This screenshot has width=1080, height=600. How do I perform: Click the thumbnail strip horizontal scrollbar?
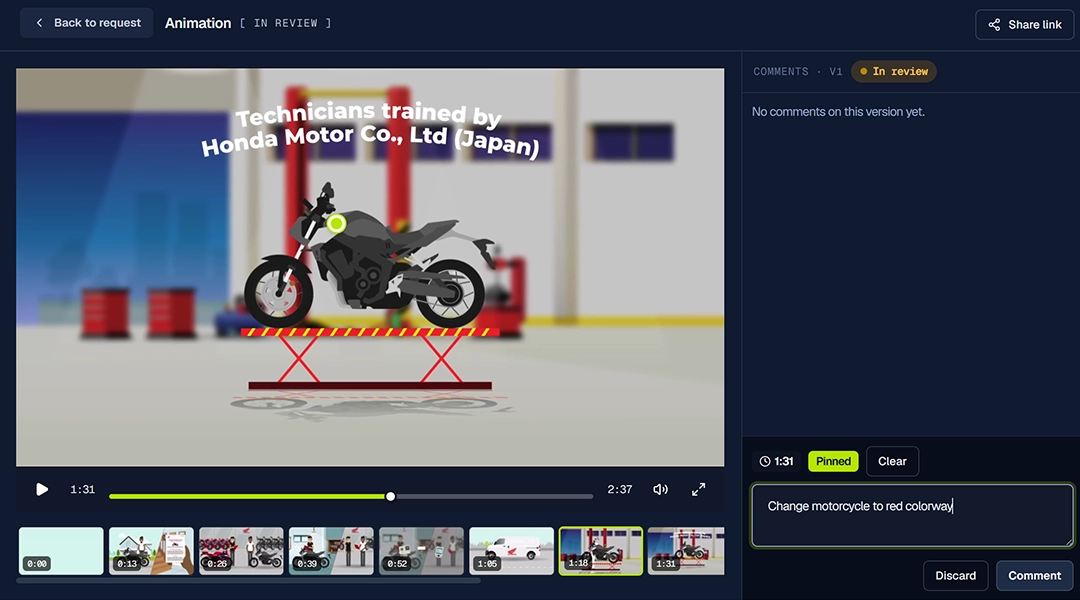coord(248,581)
